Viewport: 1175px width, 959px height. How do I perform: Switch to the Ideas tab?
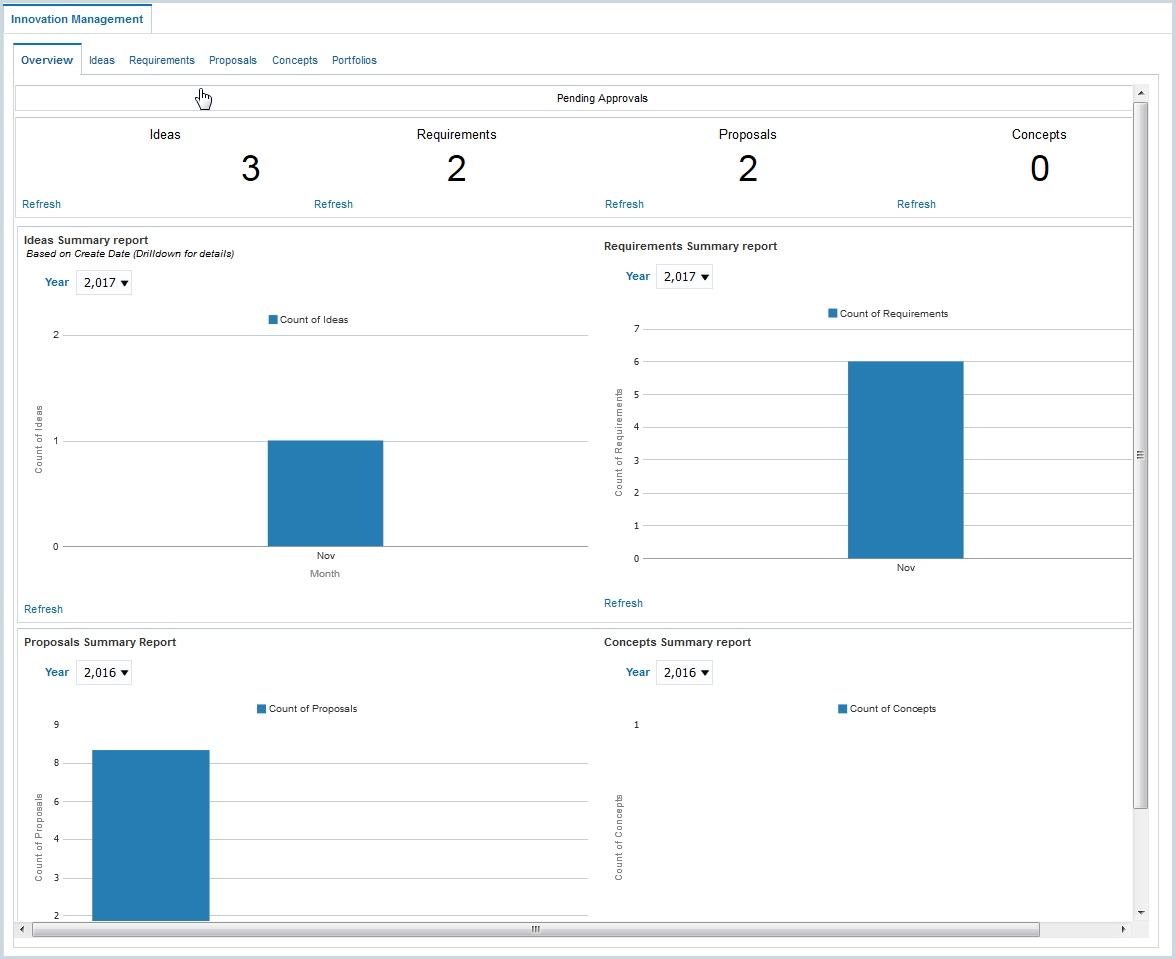[x=101, y=60]
